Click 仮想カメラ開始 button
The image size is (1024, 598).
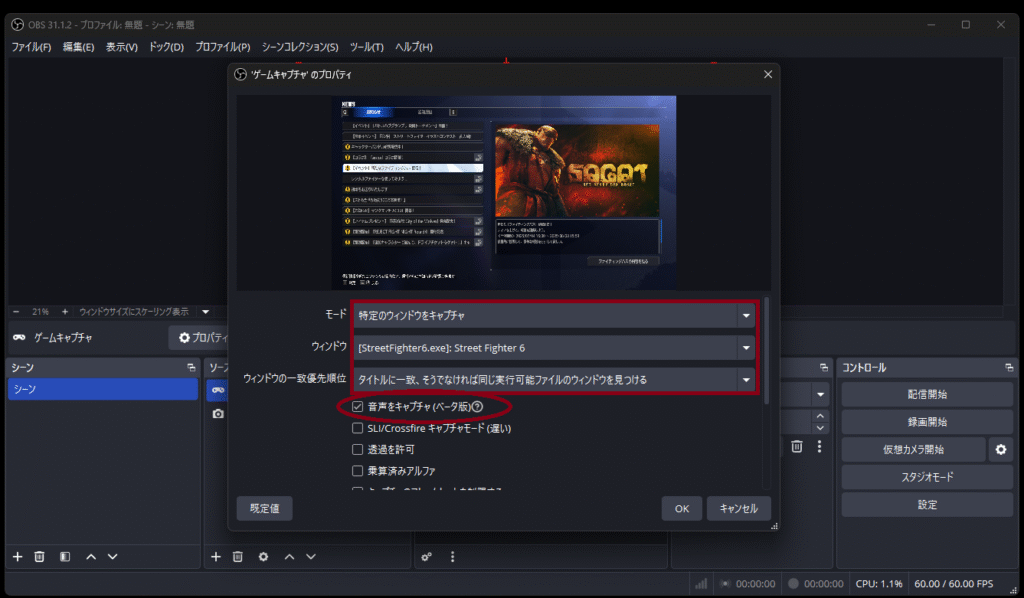(x=913, y=449)
